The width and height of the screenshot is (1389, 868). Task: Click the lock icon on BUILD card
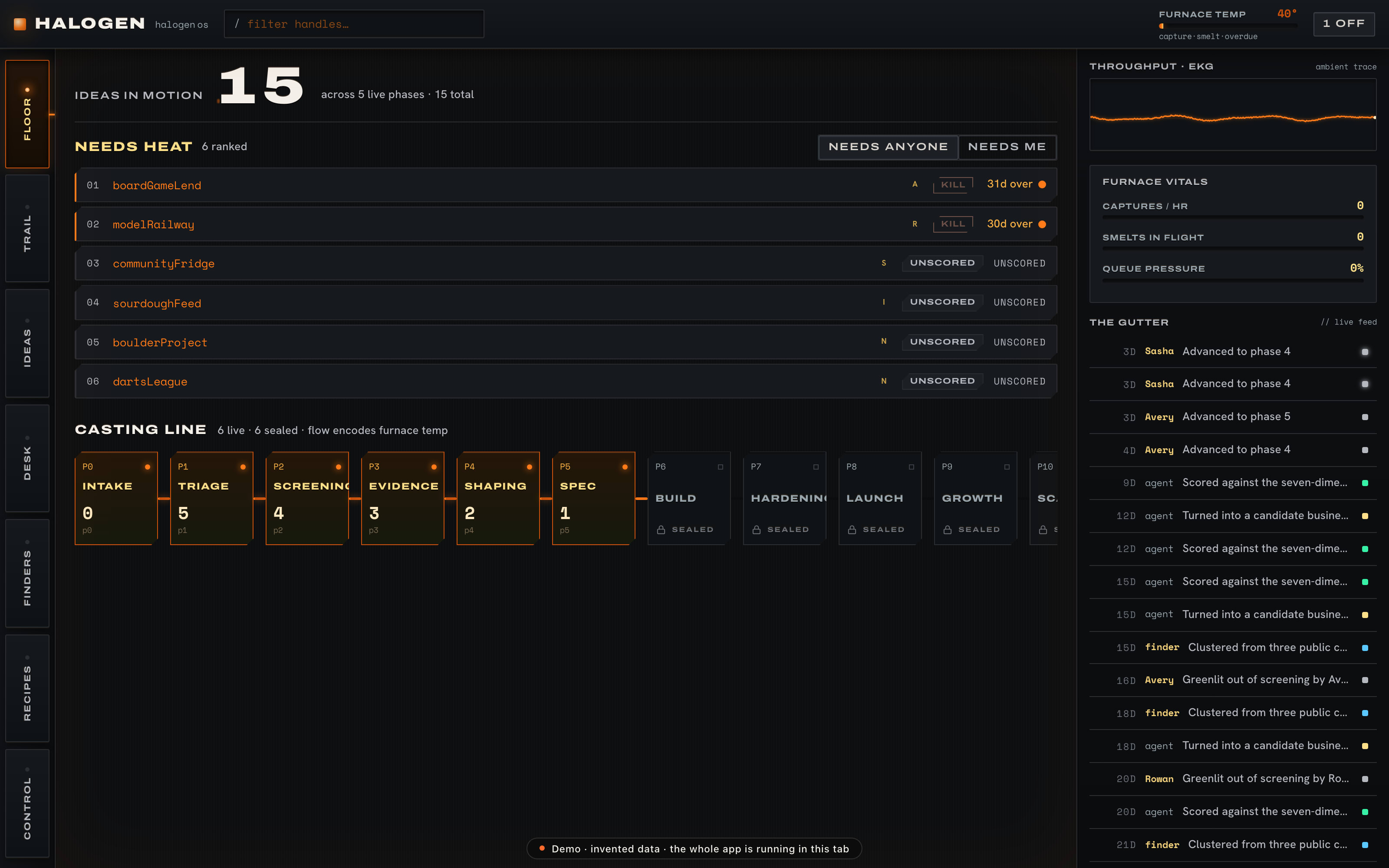coord(661,529)
